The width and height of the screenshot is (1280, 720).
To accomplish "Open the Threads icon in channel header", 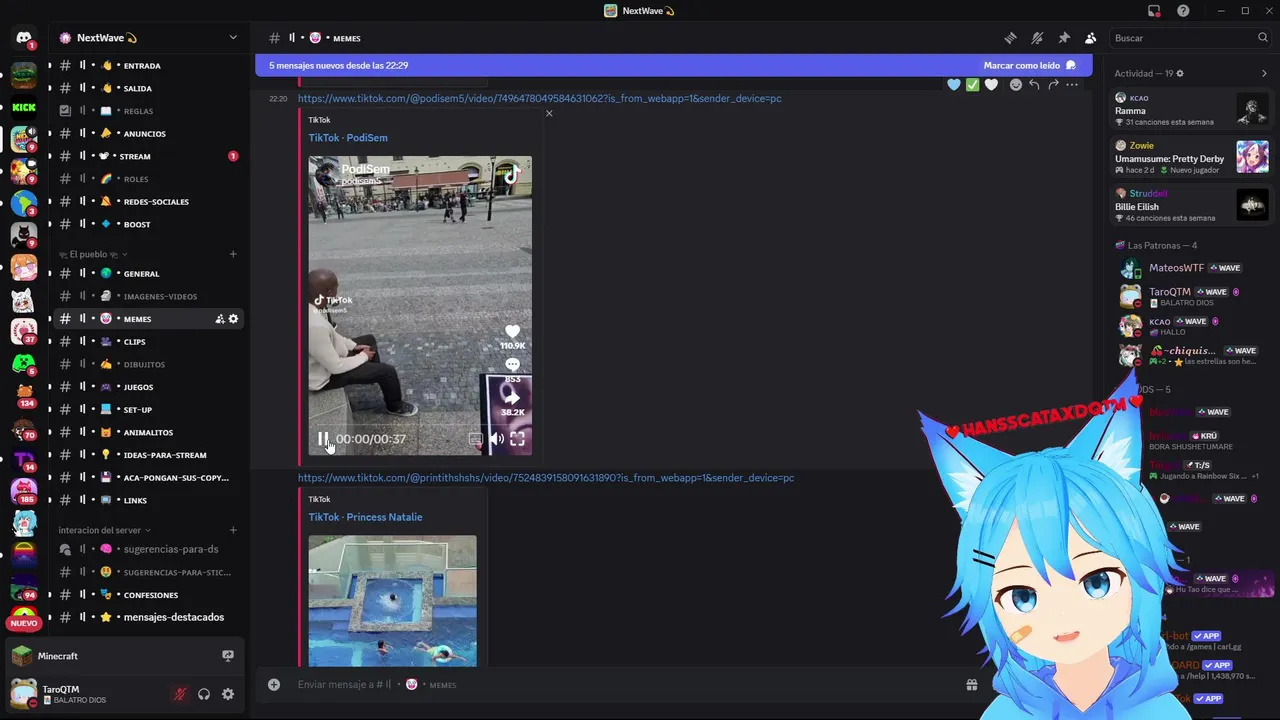I will 1011,38.
